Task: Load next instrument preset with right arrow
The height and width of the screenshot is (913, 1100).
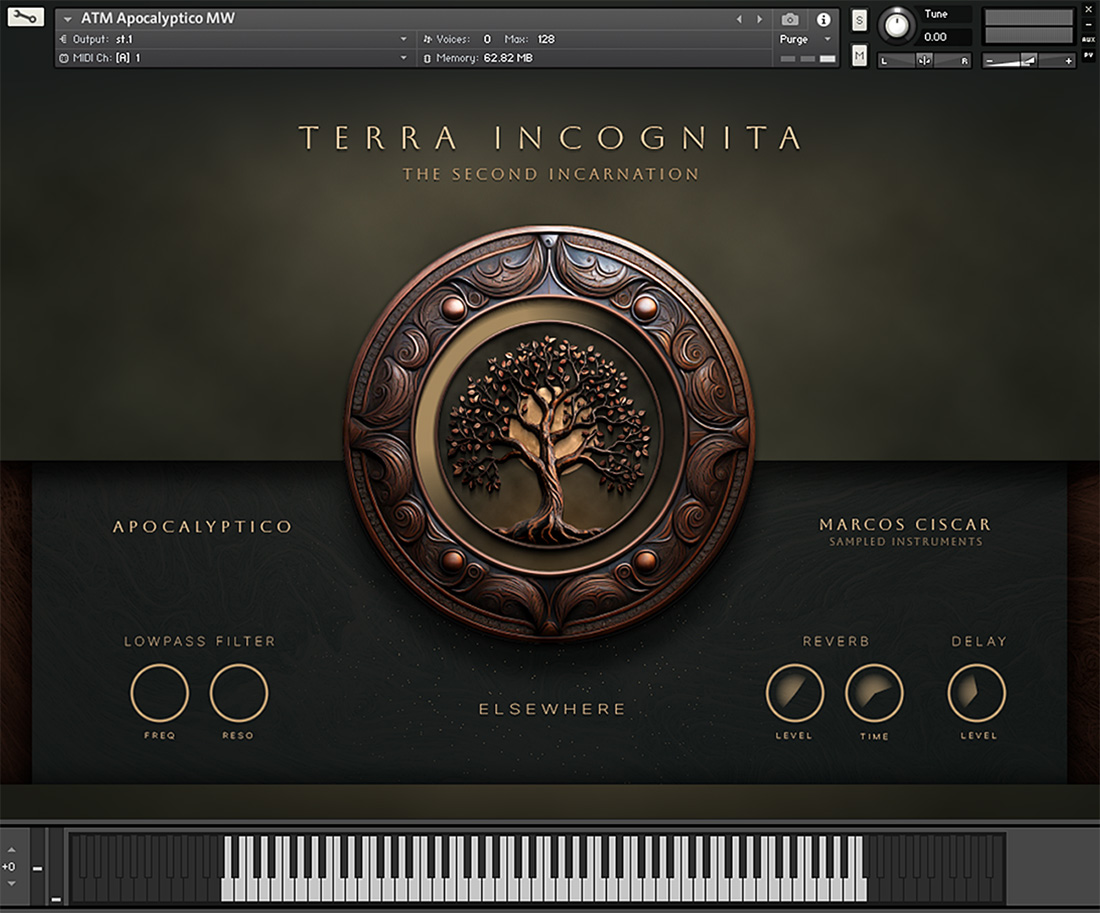Action: point(759,19)
